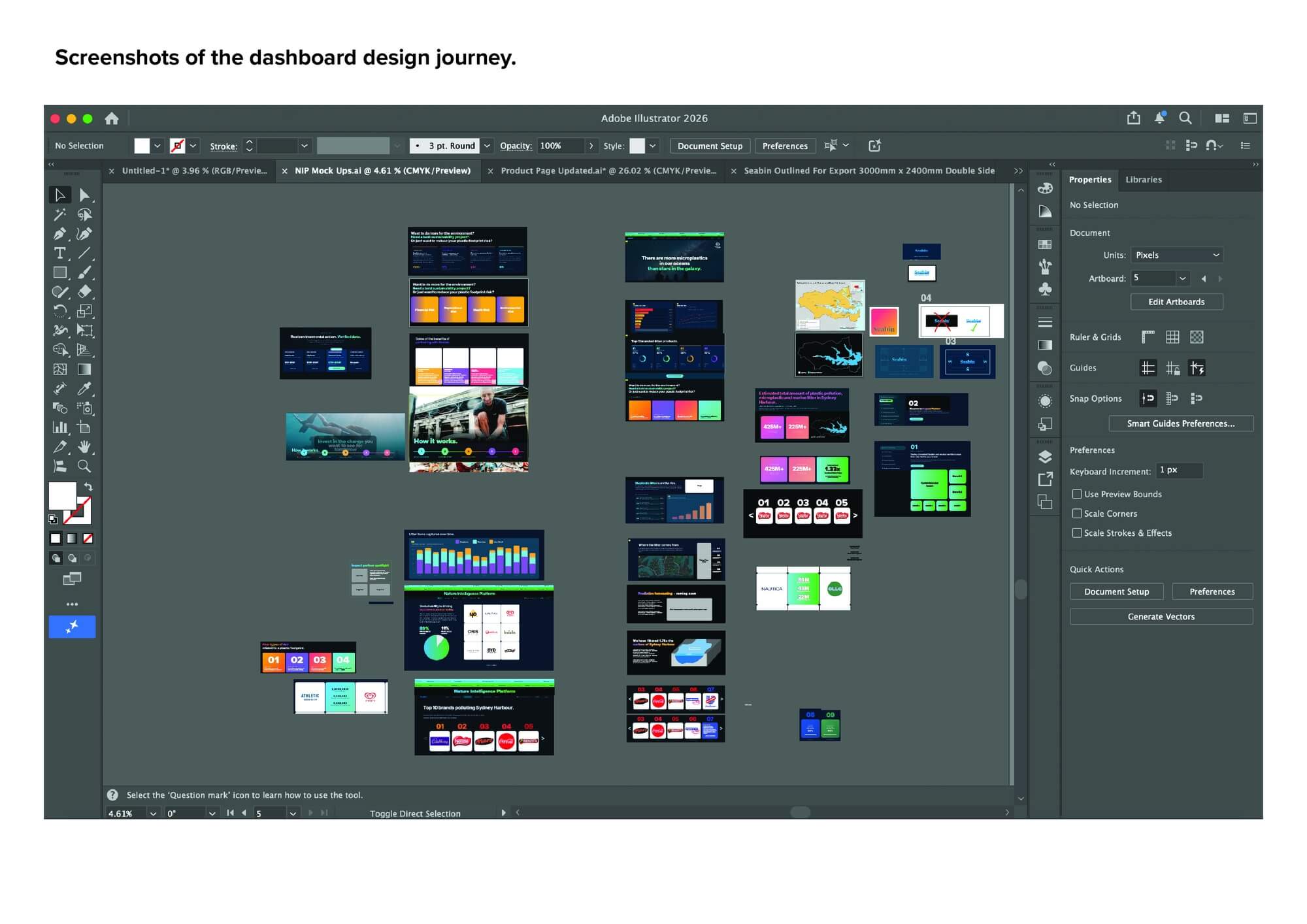The image size is (1307, 924).
Task: Select the Rotate tool
Action: point(59,311)
